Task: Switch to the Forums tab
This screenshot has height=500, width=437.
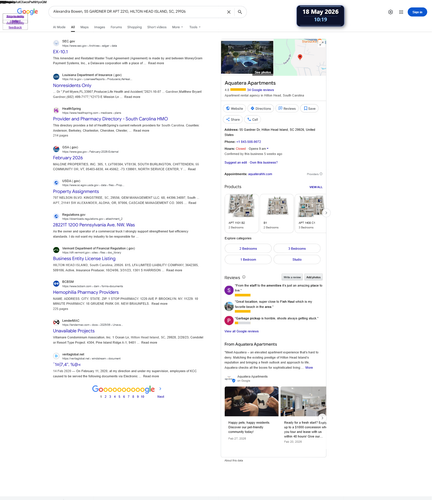Action: tap(116, 27)
